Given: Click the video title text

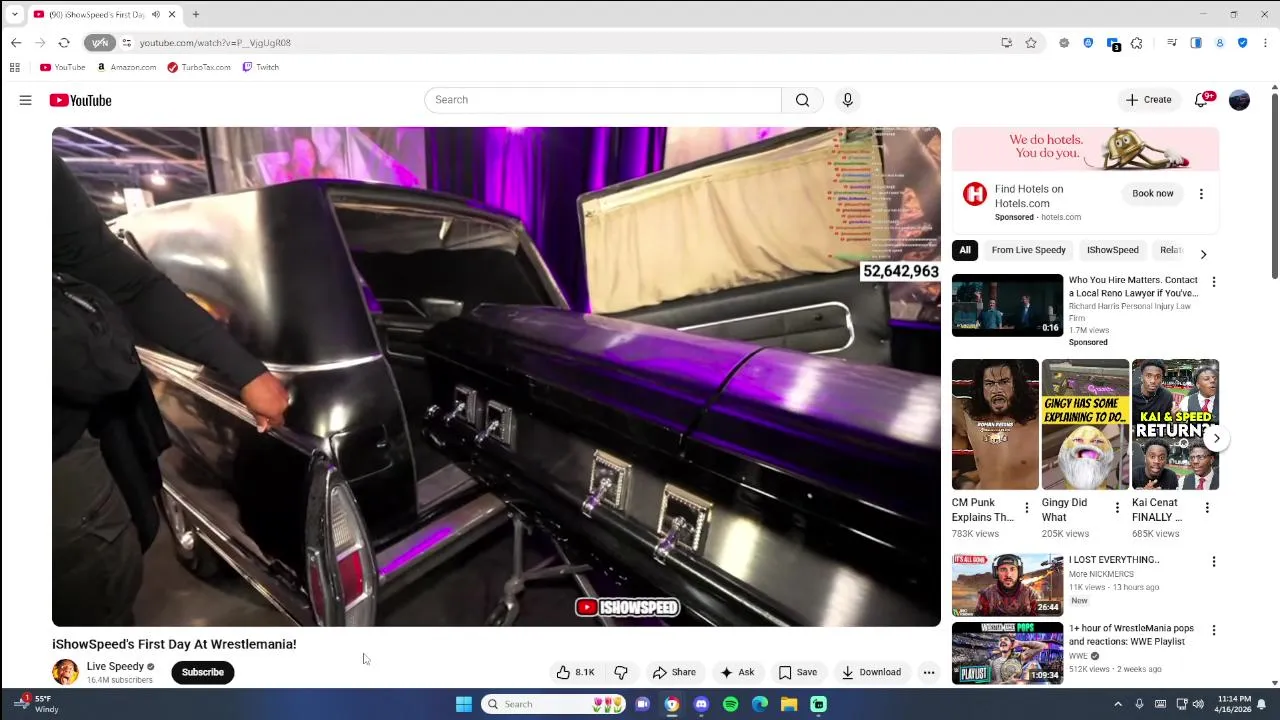Looking at the screenshot, I should click(174, 644).
